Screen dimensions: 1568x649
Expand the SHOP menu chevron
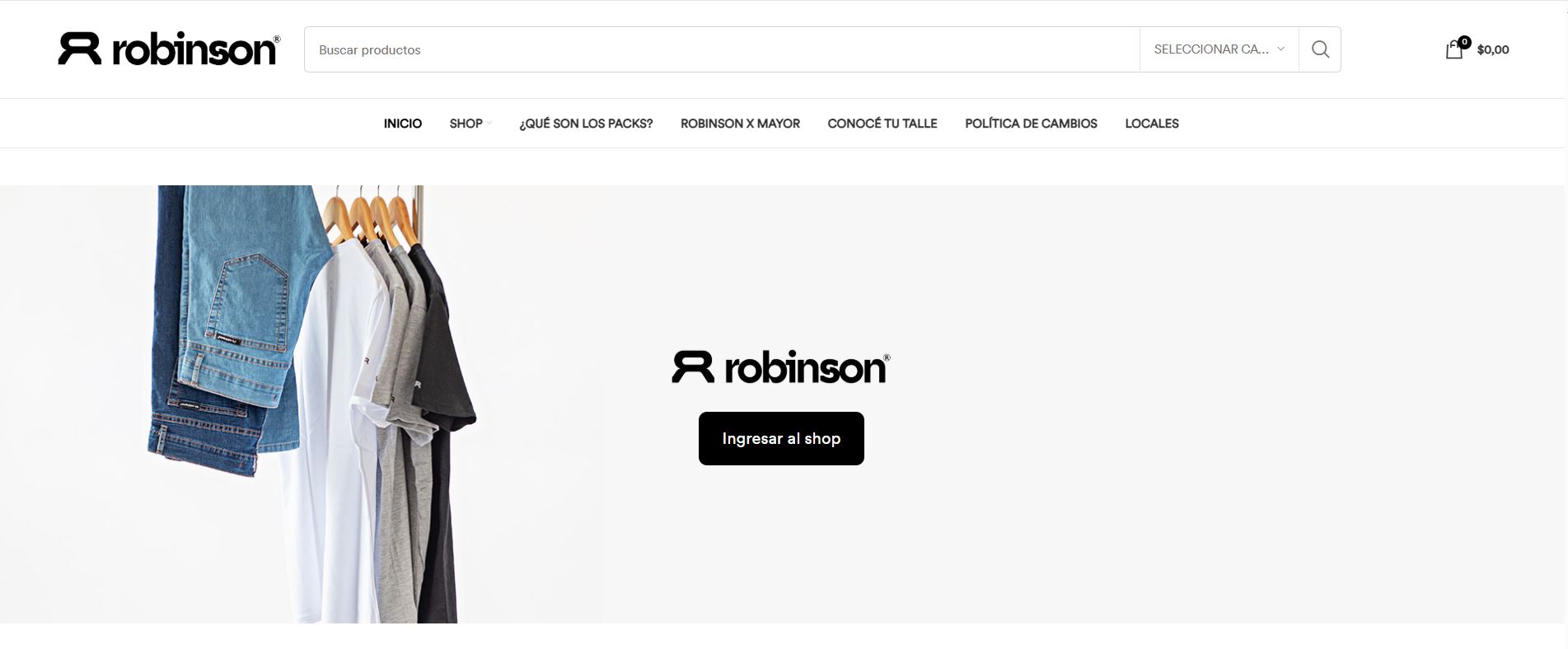(489, 124)
